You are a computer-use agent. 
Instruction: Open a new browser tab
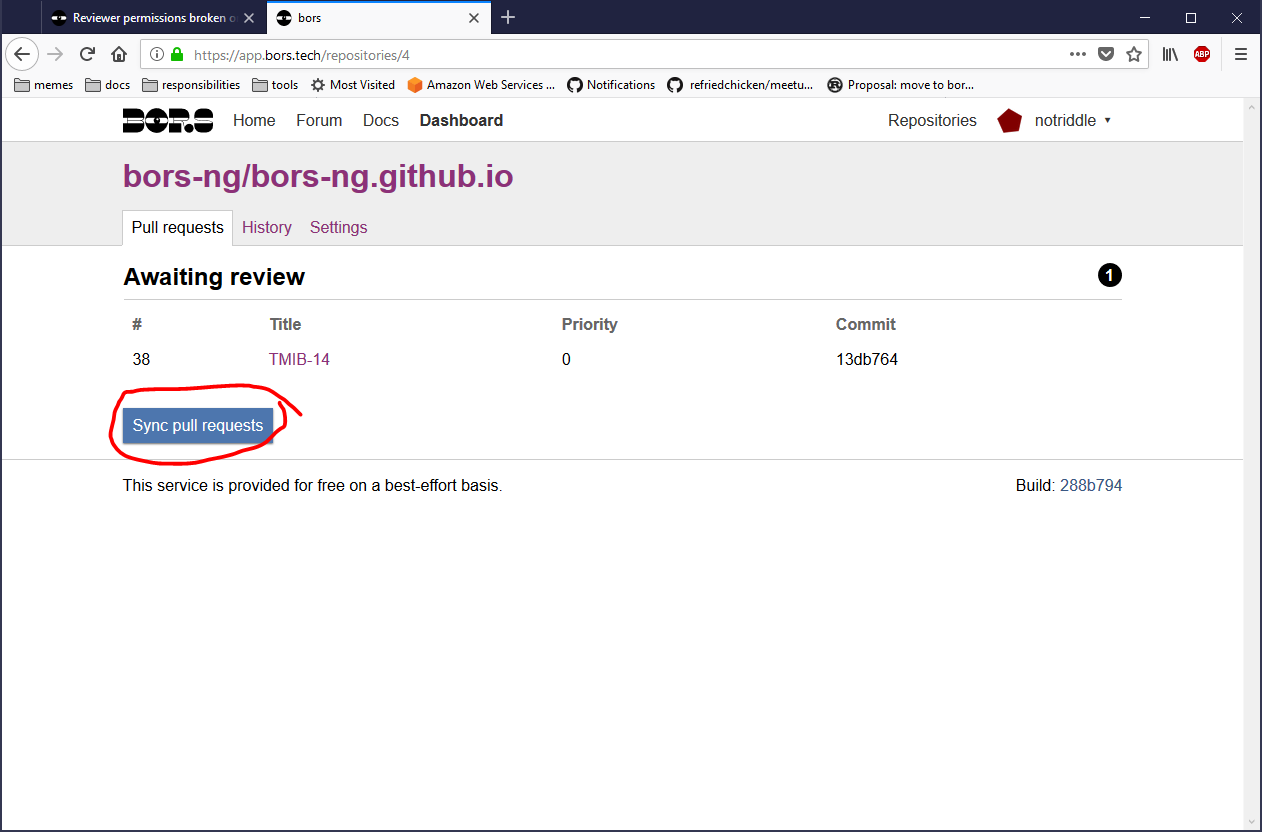pos(508,17)
